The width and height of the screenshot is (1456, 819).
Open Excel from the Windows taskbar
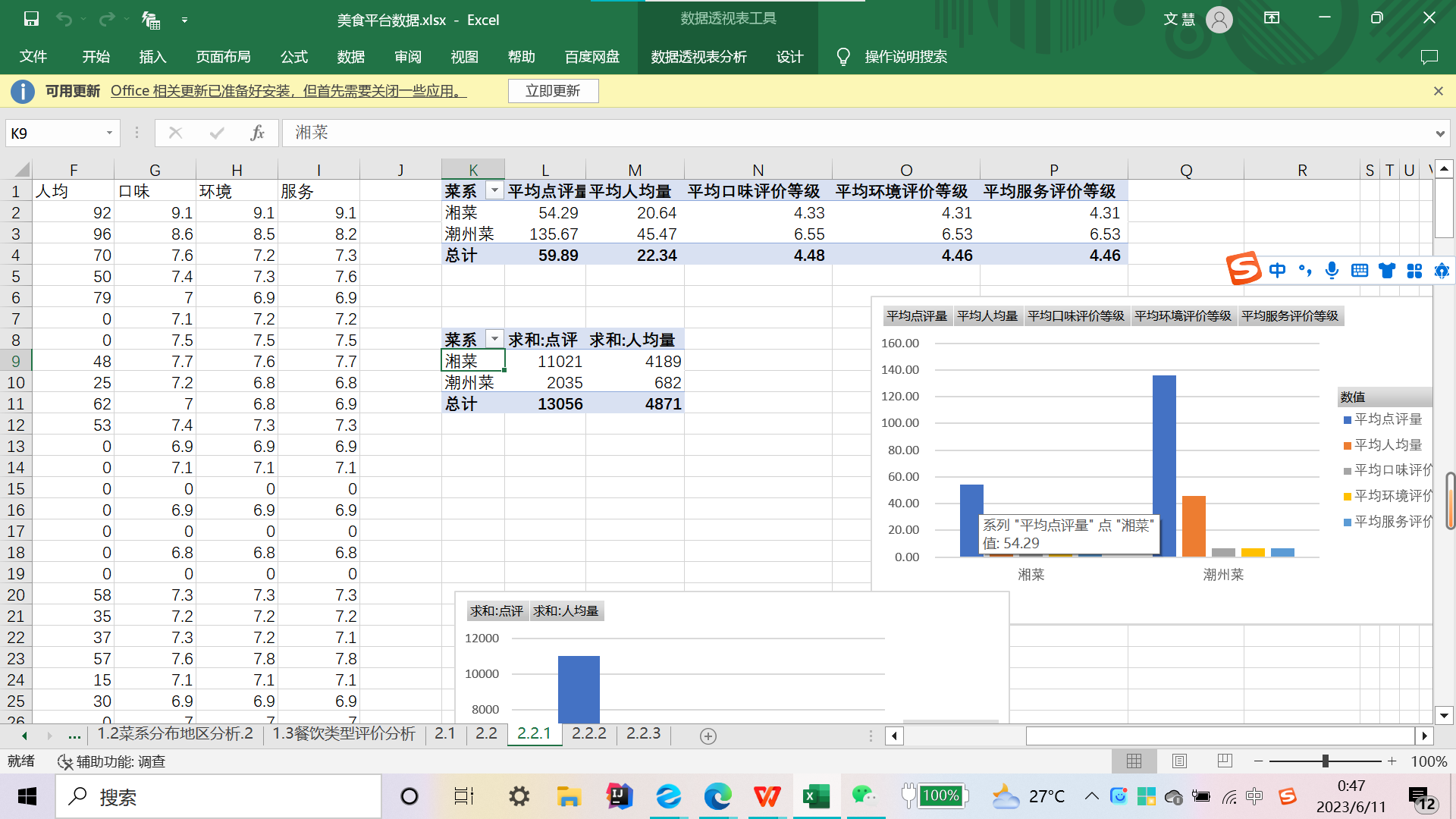click(x=816, y=796)
